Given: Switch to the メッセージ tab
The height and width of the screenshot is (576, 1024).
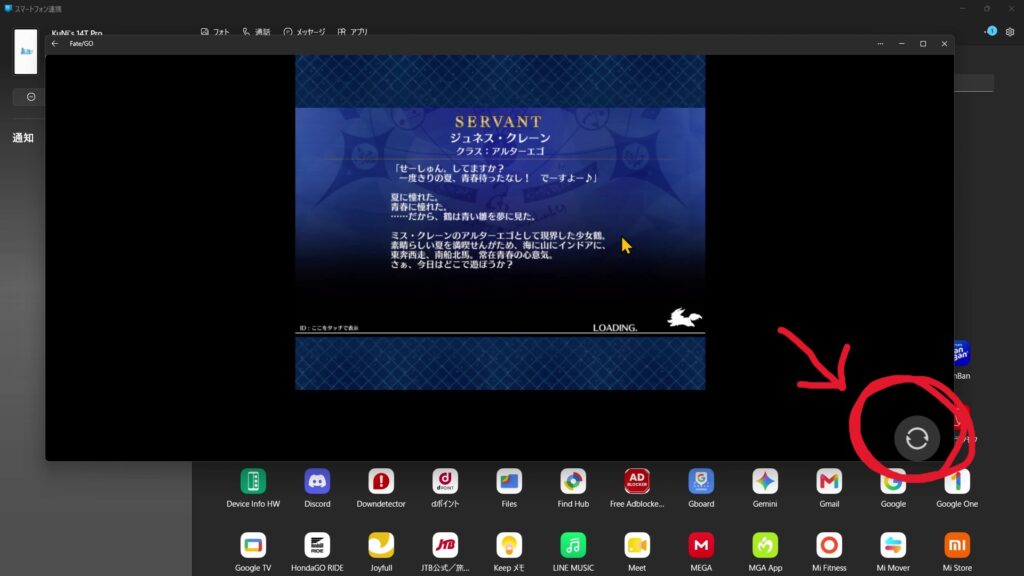Looking at the screenshot, I should pos(304,31).
